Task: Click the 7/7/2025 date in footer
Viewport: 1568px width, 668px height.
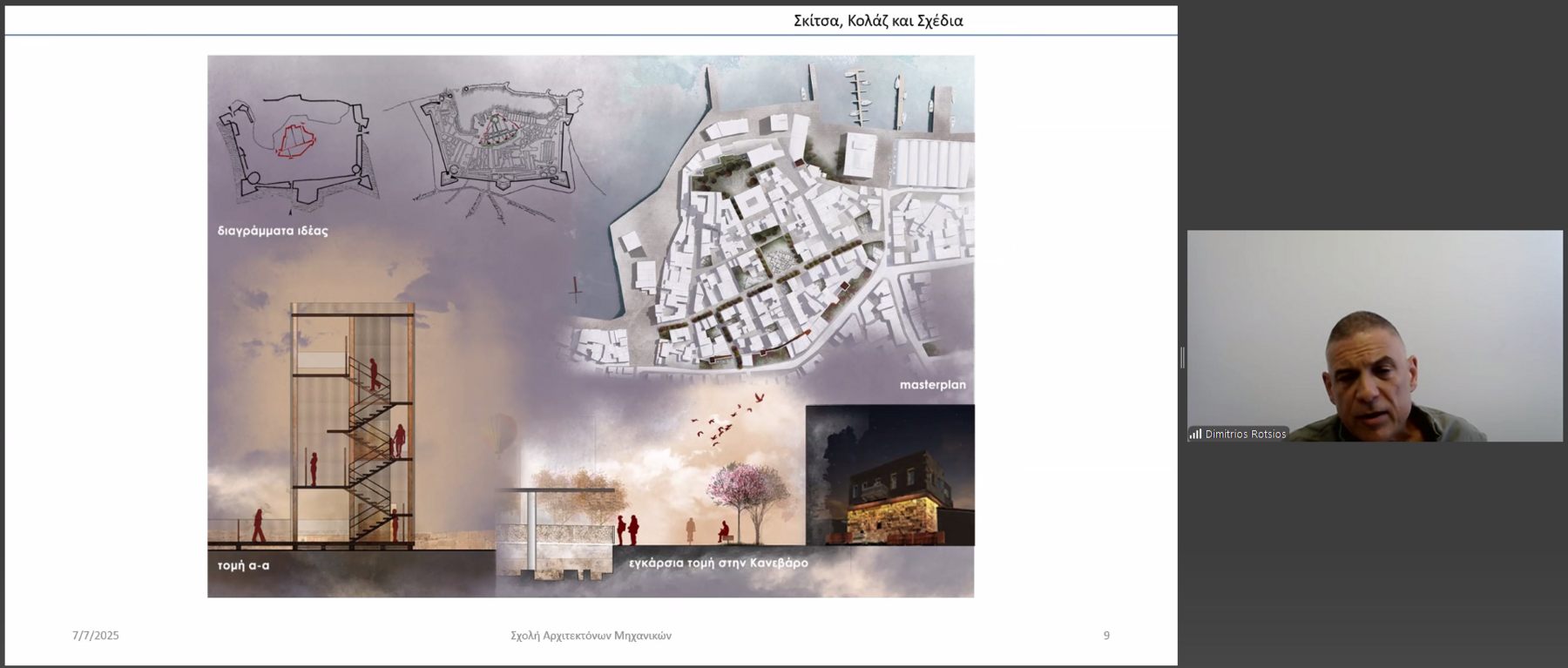Action: pos(96,636)
